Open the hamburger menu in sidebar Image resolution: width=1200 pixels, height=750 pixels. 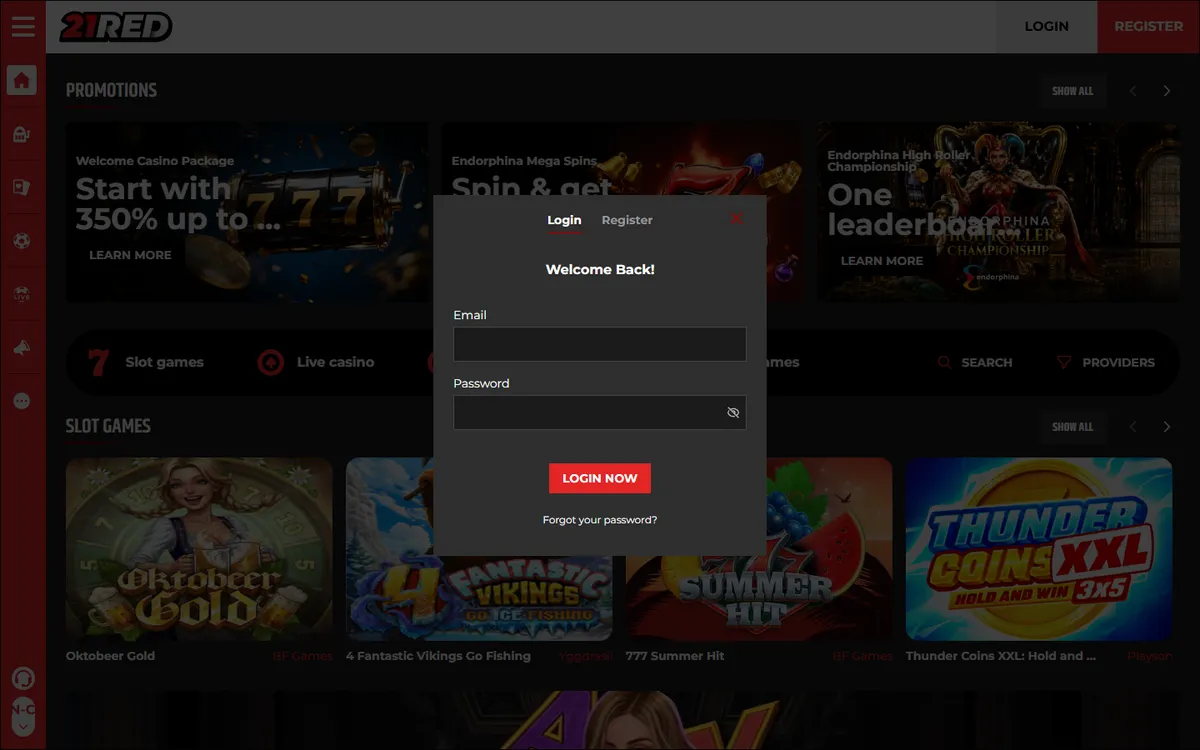[22, 27]
